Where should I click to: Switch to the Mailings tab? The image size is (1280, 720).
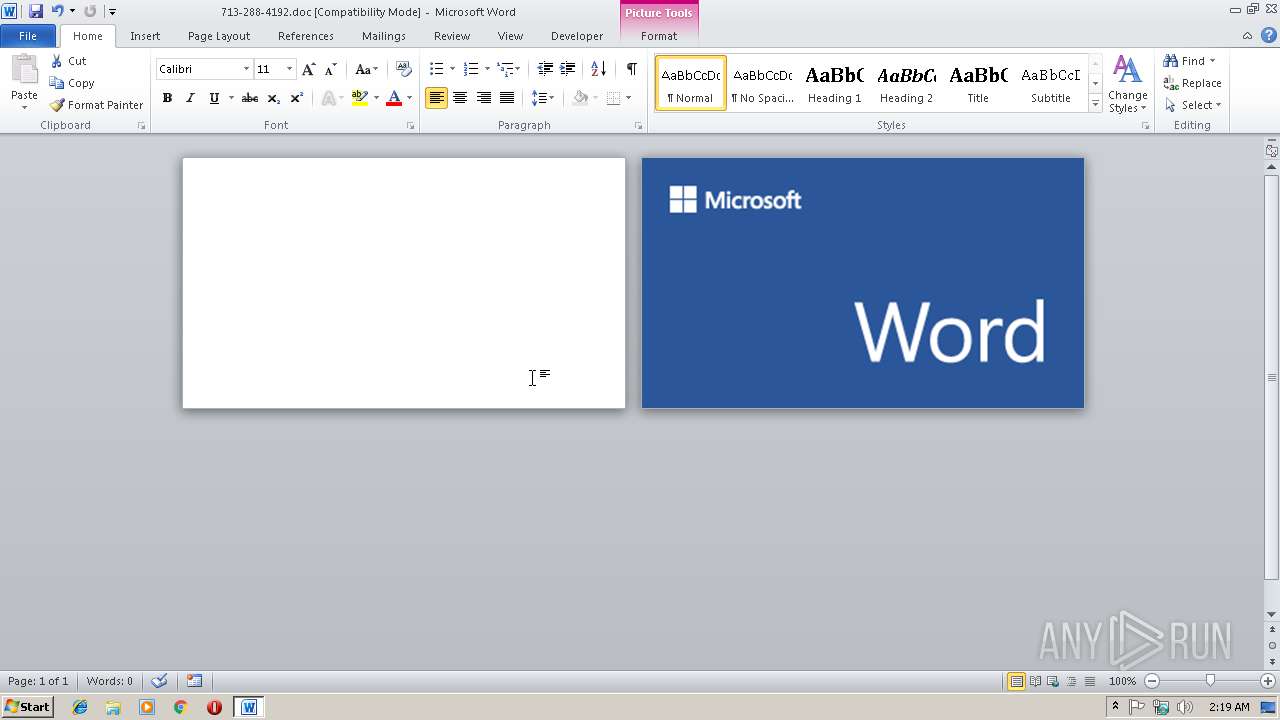(384, 36)
